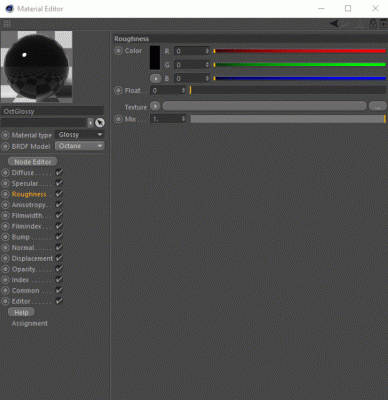Select the Specular channel tab
The width and height of the screenshot is (388, 400).
coord(25,183)
